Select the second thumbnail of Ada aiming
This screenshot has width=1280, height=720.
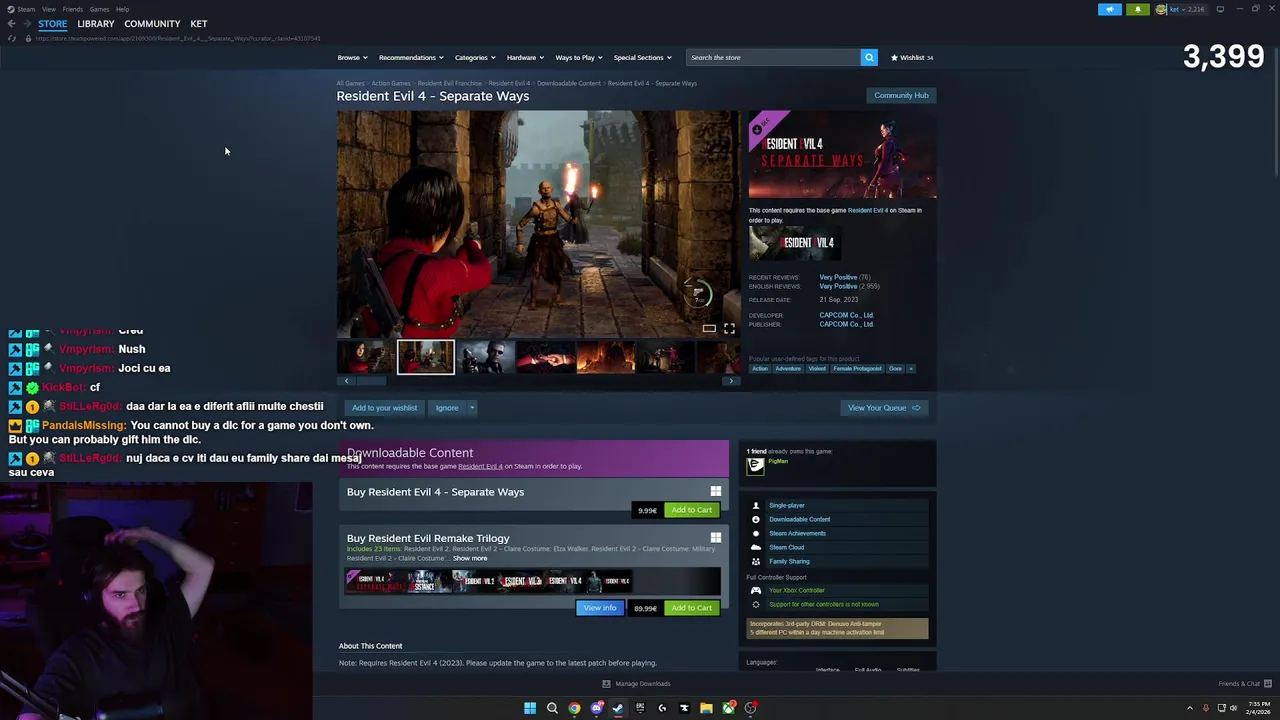(x=426, y=357)
